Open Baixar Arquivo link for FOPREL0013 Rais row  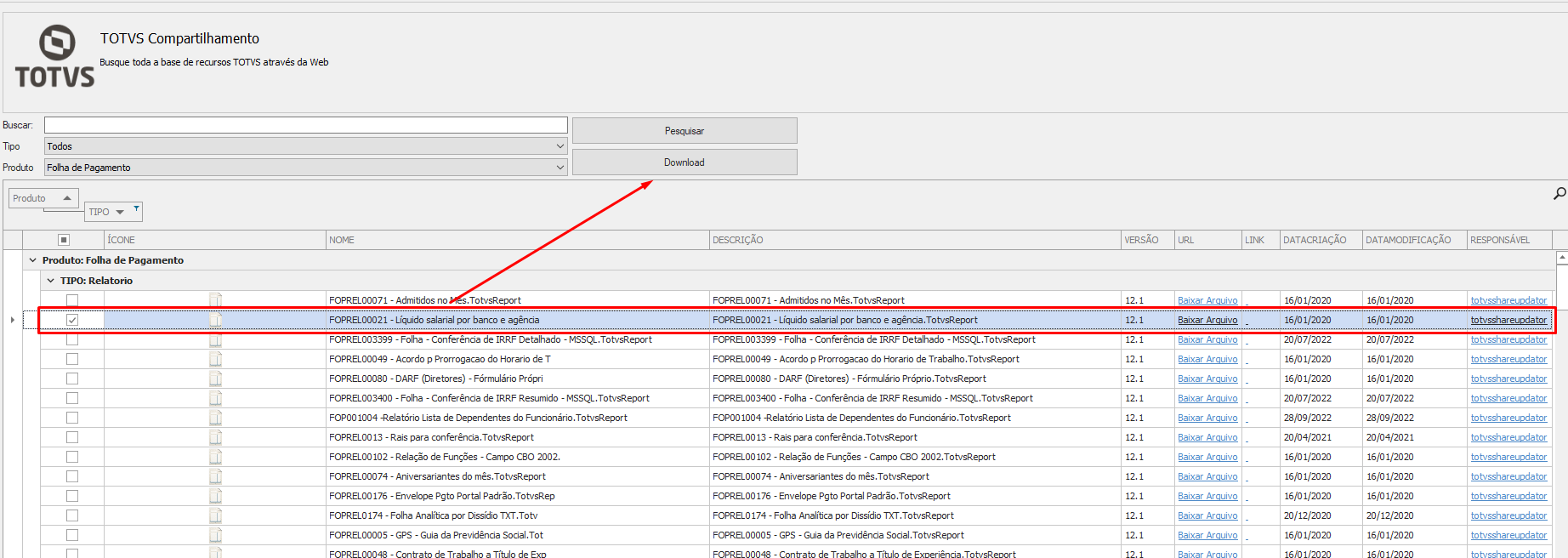1207,437
